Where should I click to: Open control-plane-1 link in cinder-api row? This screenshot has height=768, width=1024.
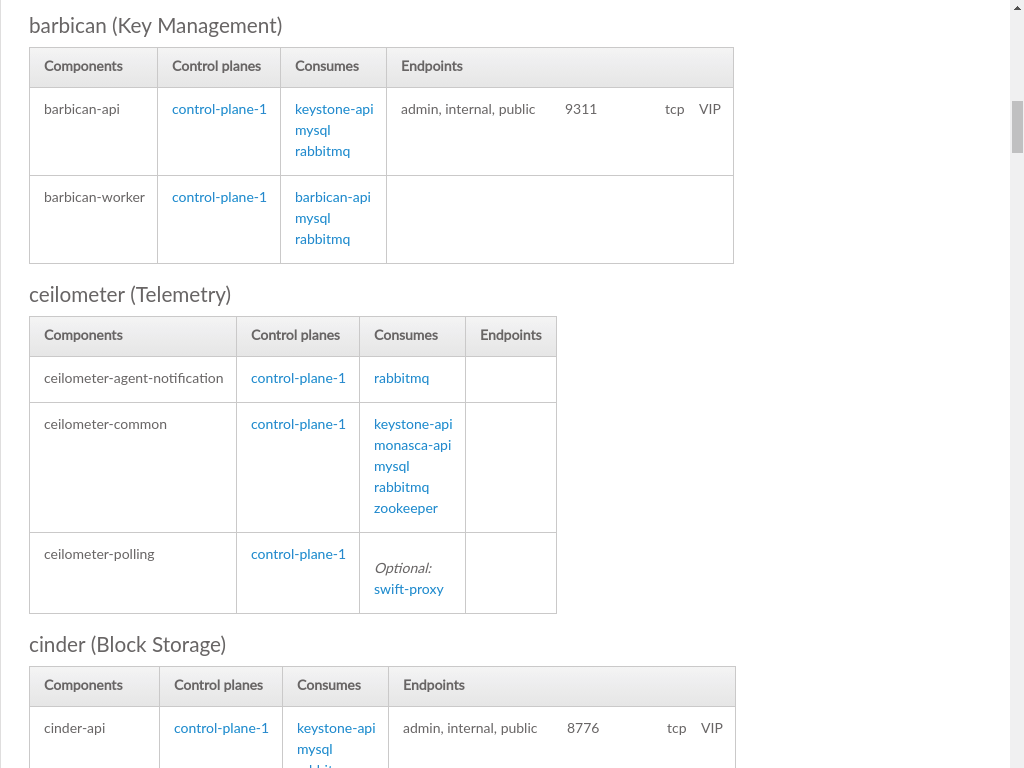point(221,728)
